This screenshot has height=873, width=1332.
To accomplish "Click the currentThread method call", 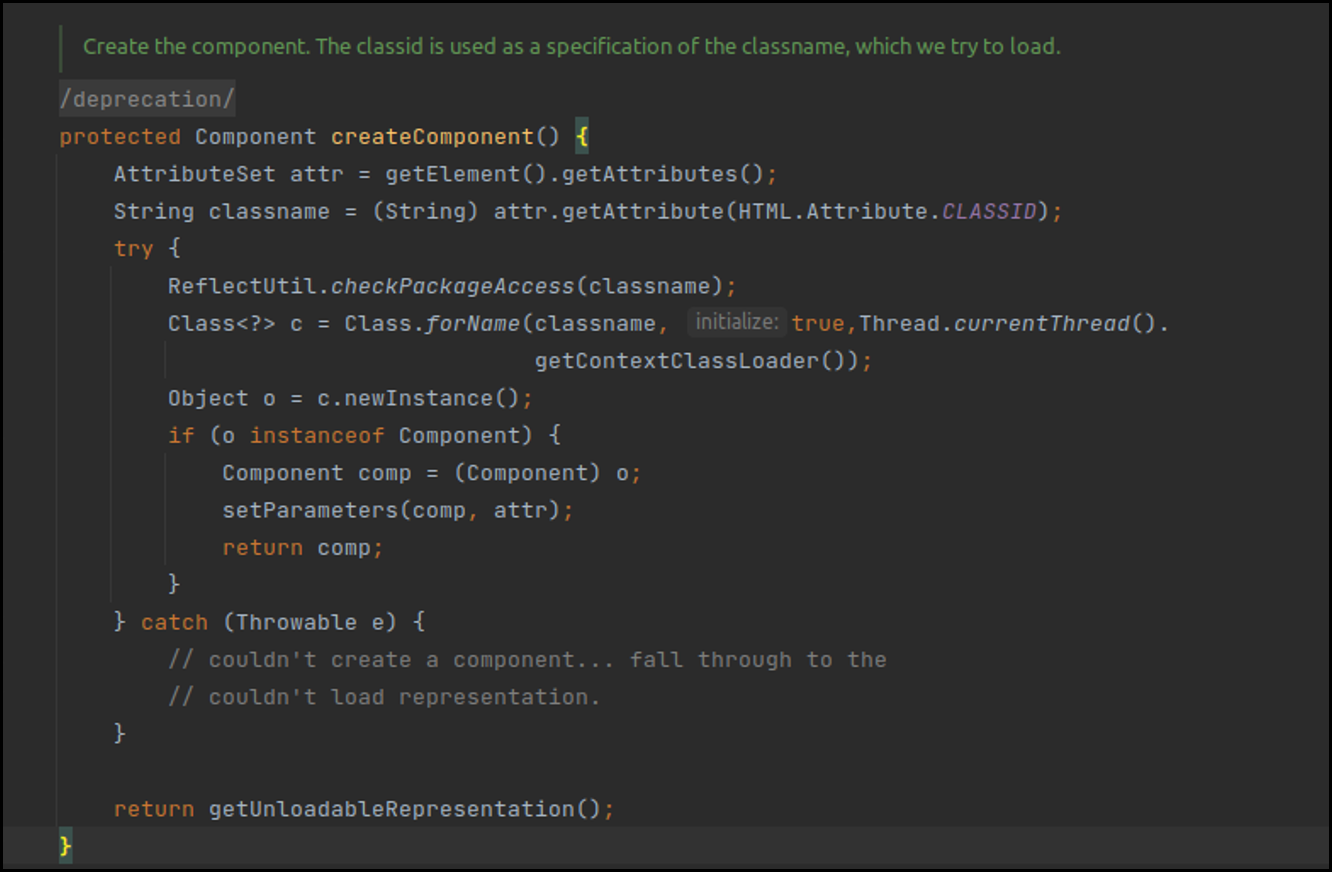I will (x=1043, y=323).
